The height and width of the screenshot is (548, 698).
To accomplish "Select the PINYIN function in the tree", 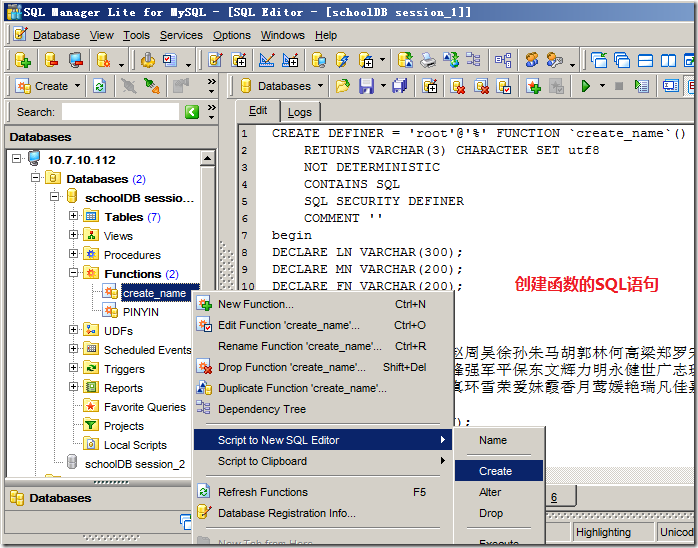I will [141, 312].
